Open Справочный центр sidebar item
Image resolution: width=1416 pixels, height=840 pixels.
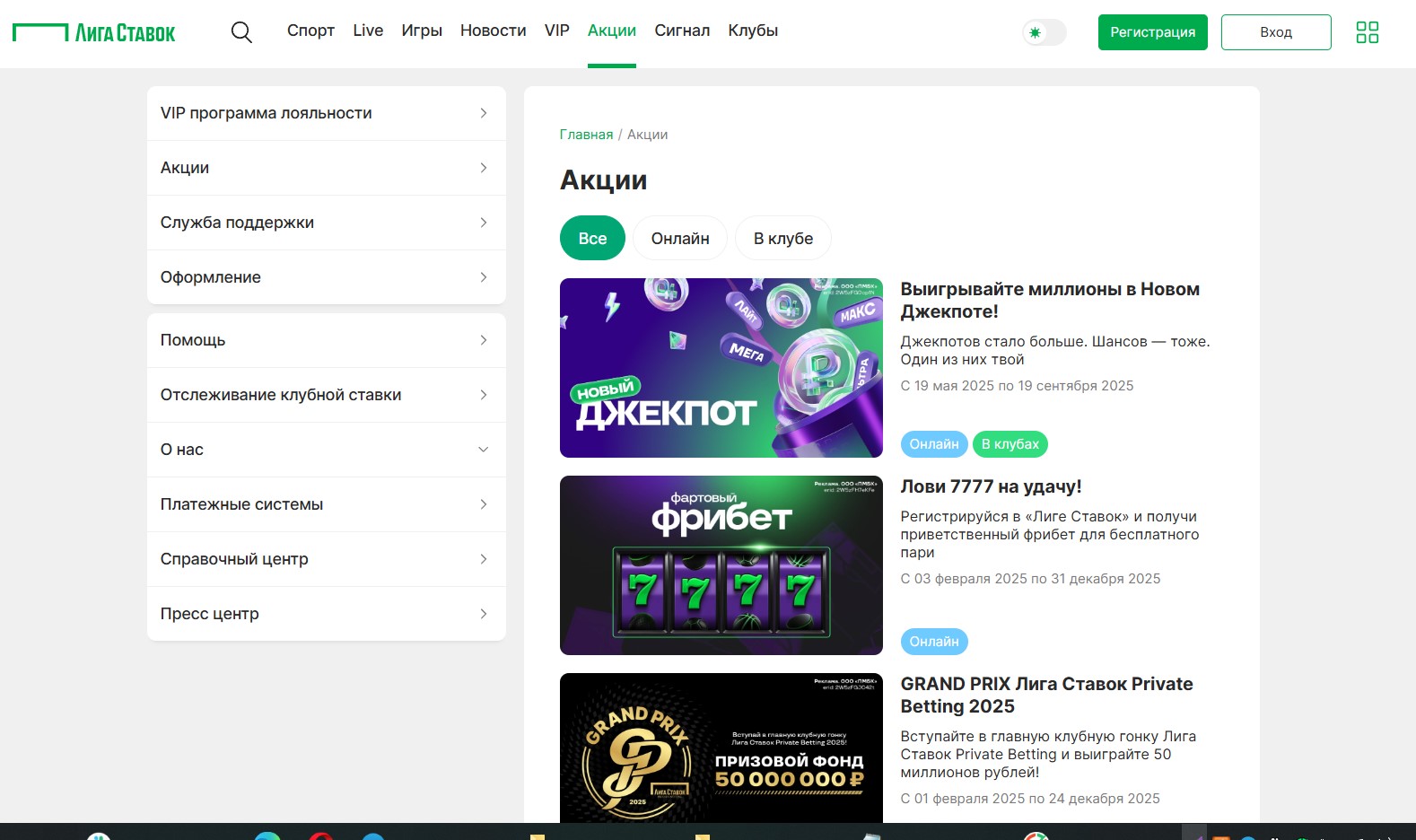(x=327, y=559)
